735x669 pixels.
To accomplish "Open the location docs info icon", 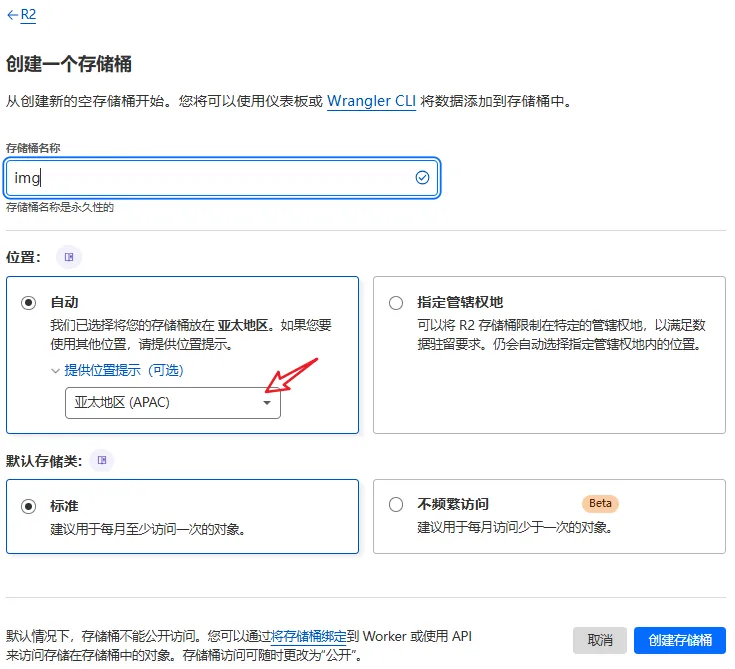I will 69,257.
